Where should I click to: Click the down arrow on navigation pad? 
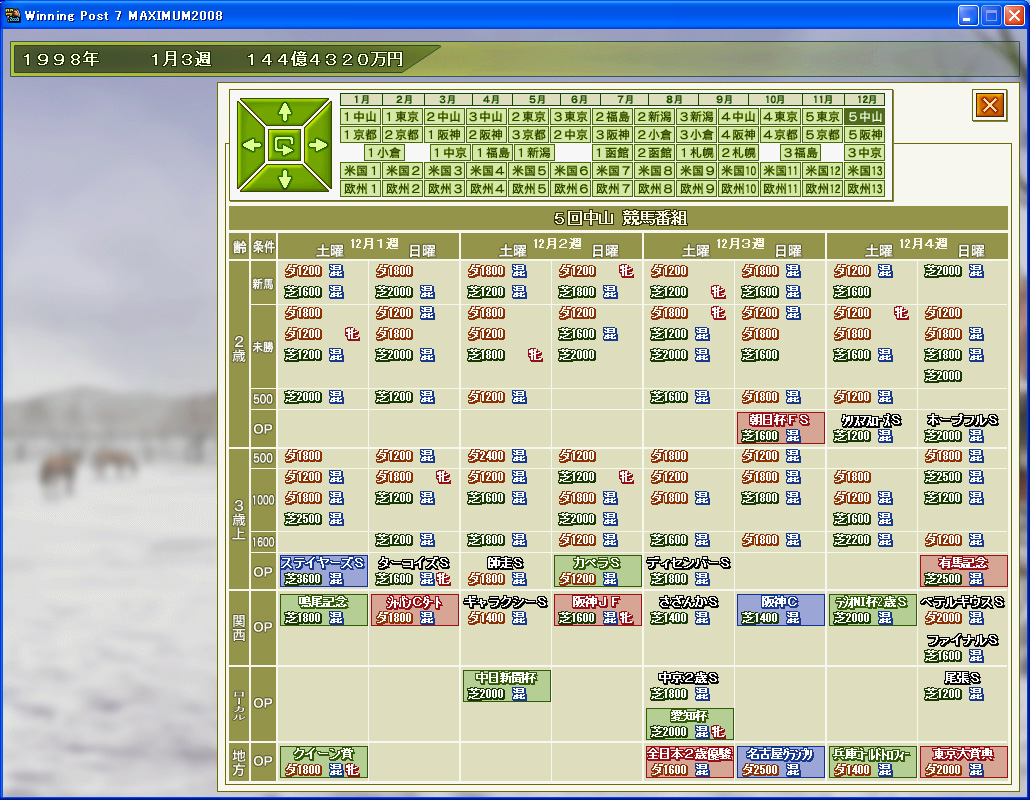click(x=285, y=178)
